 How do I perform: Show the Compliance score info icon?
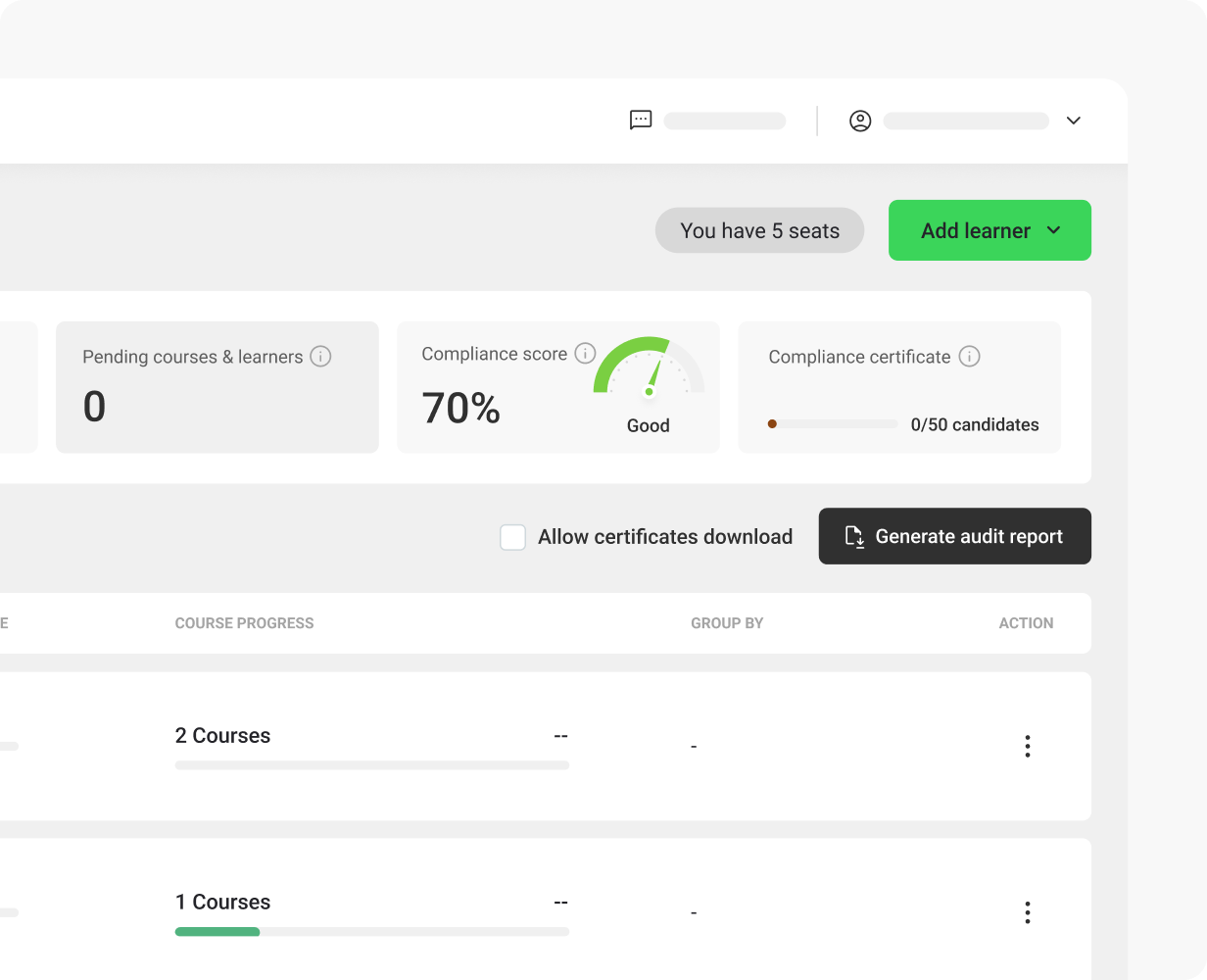tap(585, 354)
